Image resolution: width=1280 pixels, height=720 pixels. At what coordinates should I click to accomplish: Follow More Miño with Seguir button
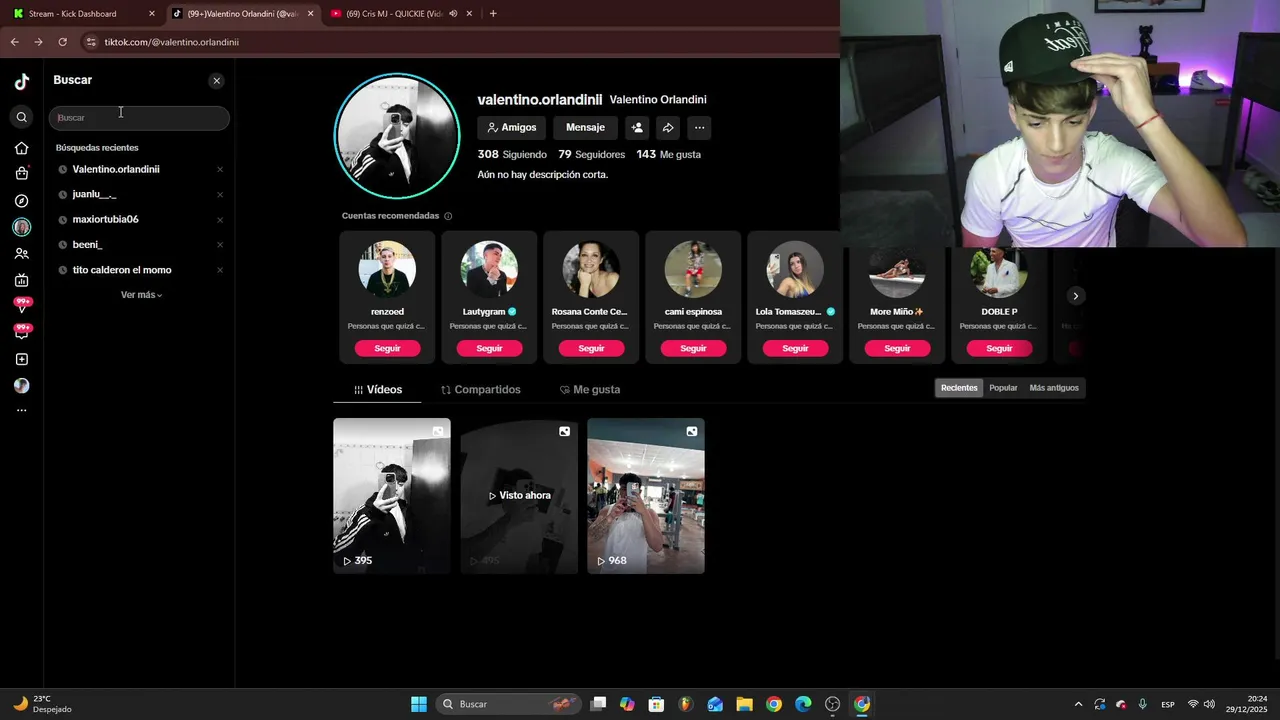[x=897, y=348]
